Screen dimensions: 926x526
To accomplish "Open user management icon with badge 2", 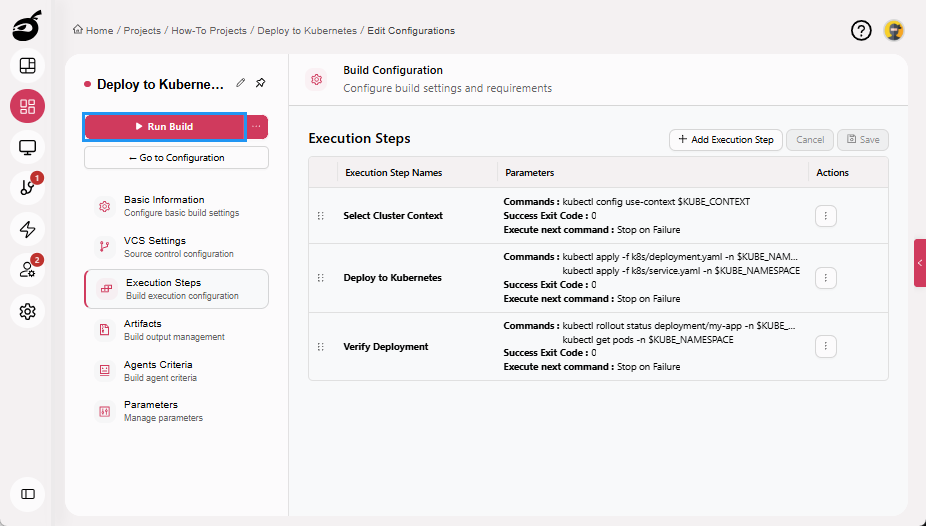I will click(x=27, y=270).
